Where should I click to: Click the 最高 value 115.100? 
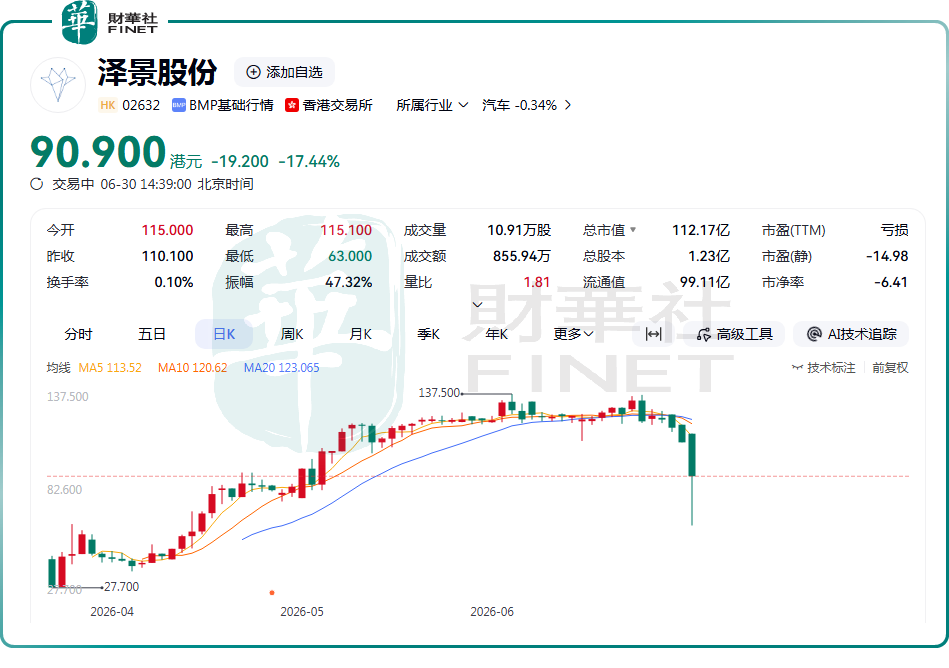346,230
